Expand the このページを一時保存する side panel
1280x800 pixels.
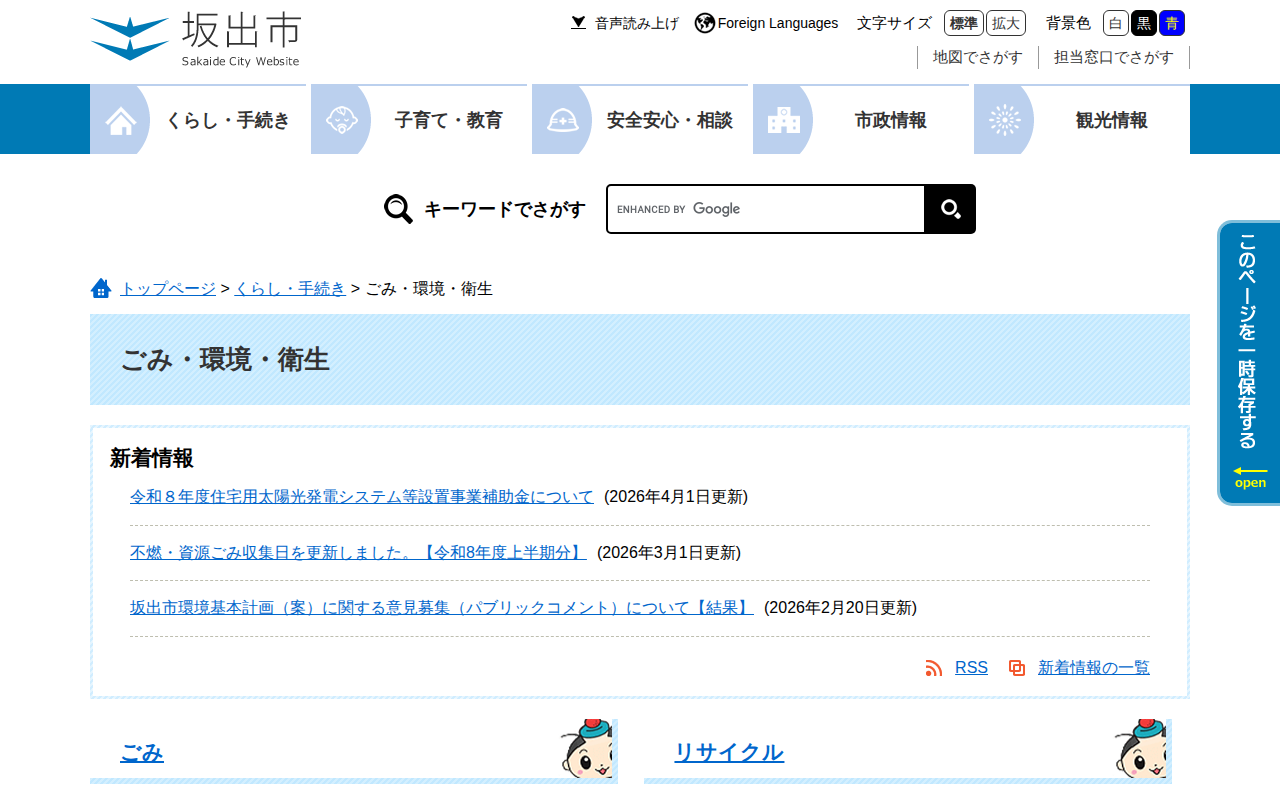(1249, 363)
